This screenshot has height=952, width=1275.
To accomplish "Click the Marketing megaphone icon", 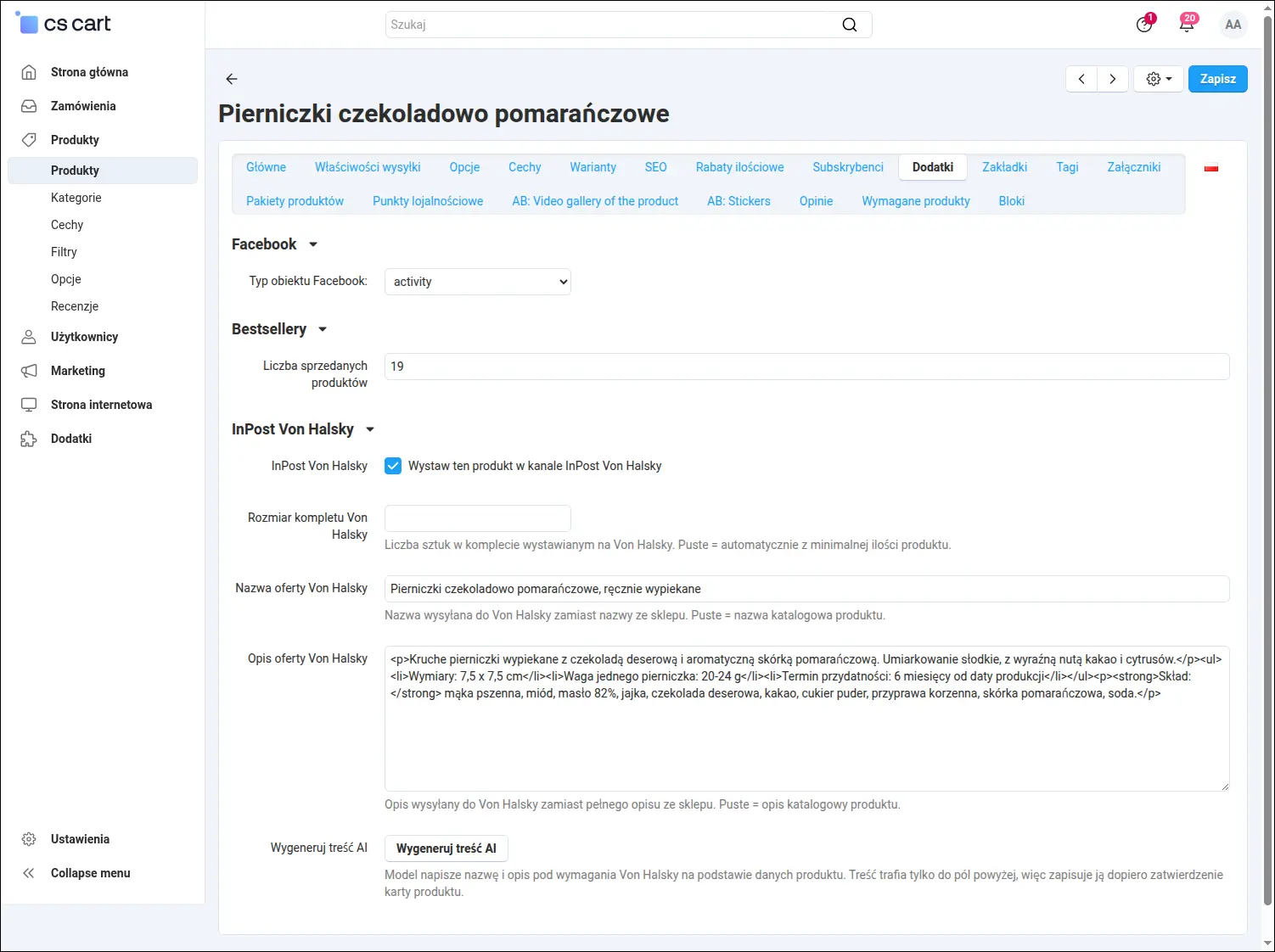I will (29, 371).
